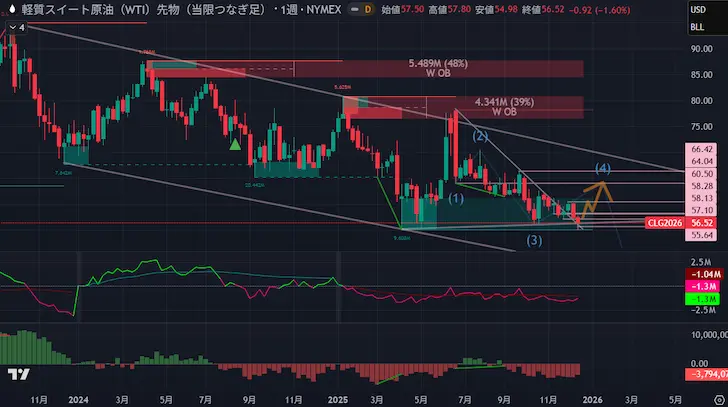Image resolution: width=728 pixels, height=407 pixels.
Task: Click the TradingView logo in the chart corner
Action: click(x=17, y=373)
